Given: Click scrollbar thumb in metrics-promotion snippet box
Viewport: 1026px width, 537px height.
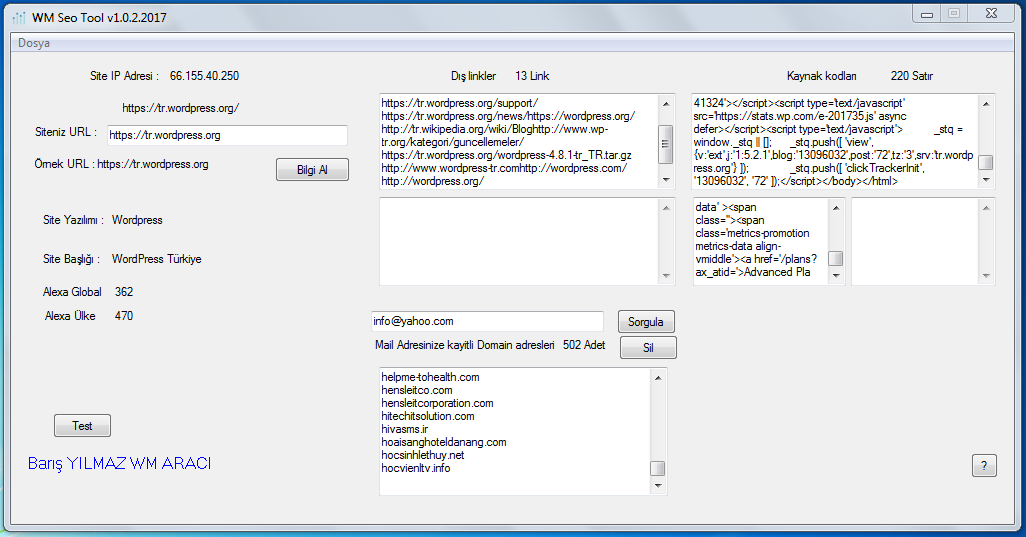Looking at the screenshot, I should point(836,258).
